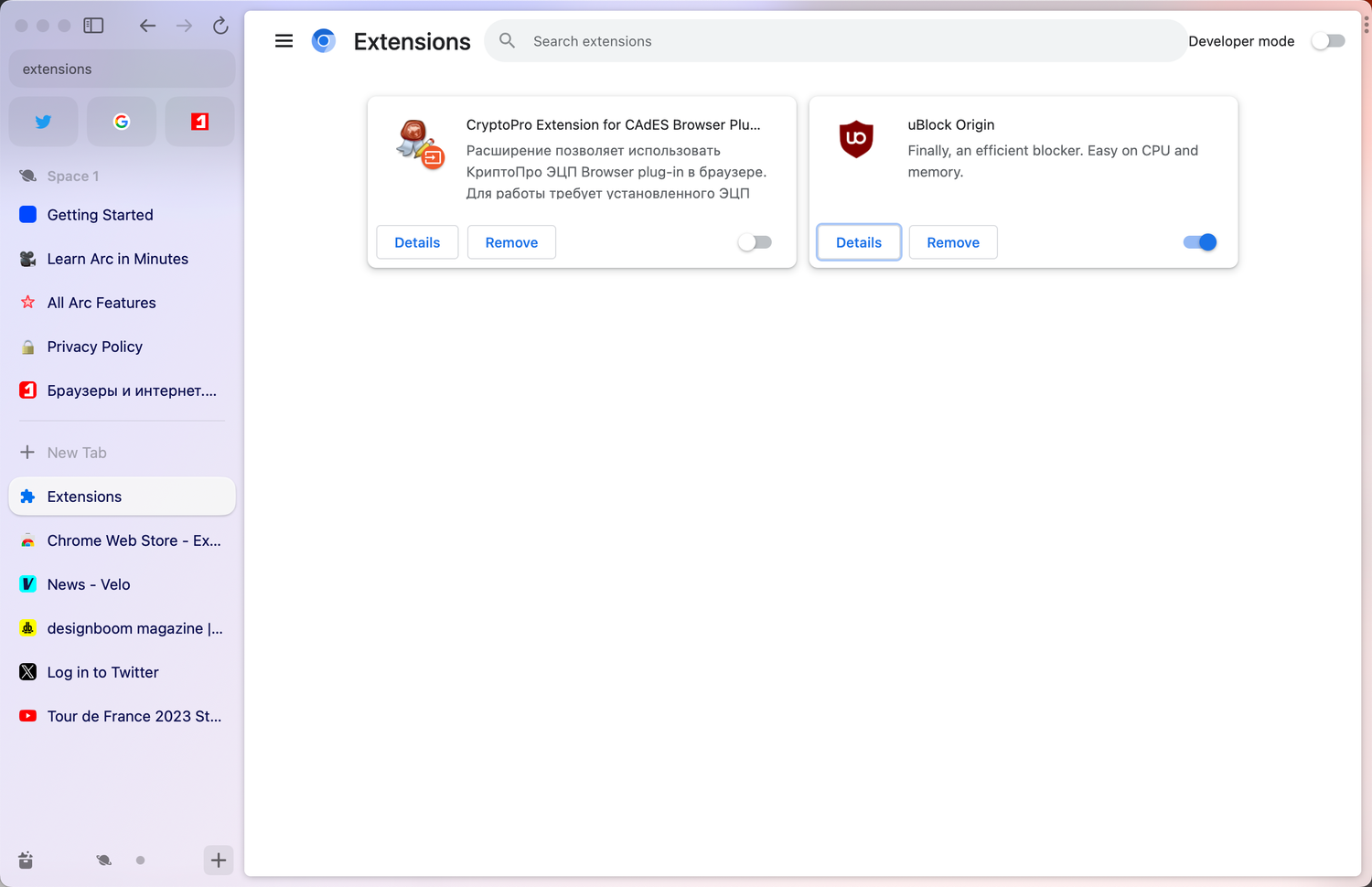The image size is (1372, 887).
Task: Click the CryptoPro extension icon
Action: pyautogui.click(x=420, y=144)
